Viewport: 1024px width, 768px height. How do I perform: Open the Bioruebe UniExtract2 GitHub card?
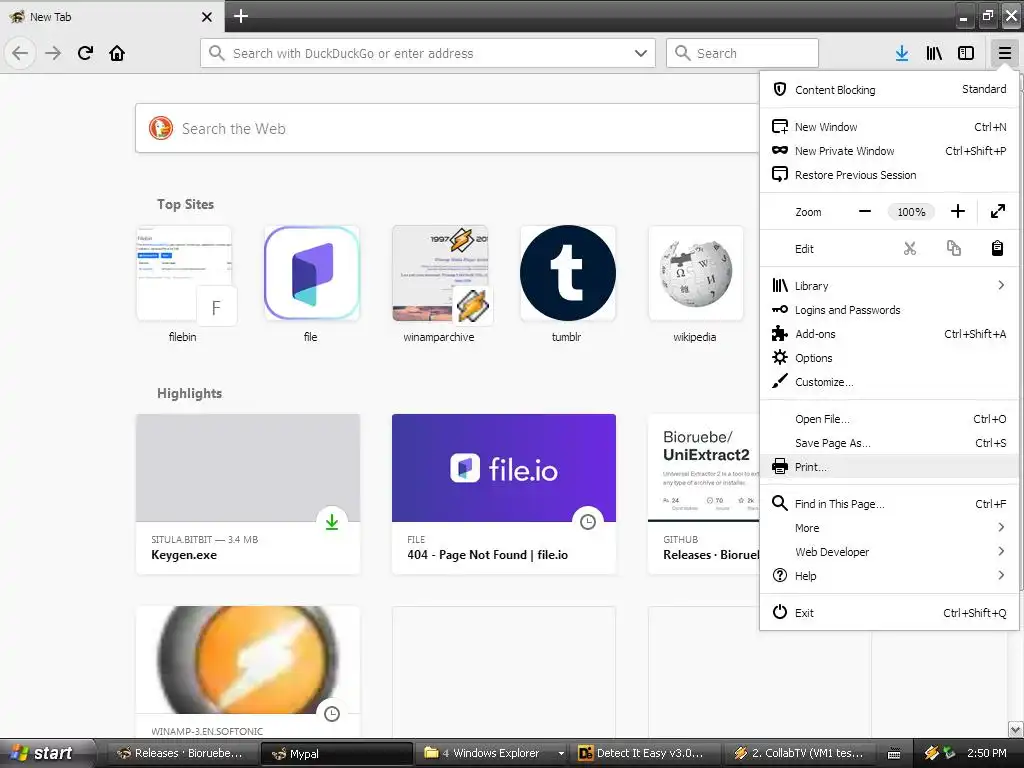[703, 494]
